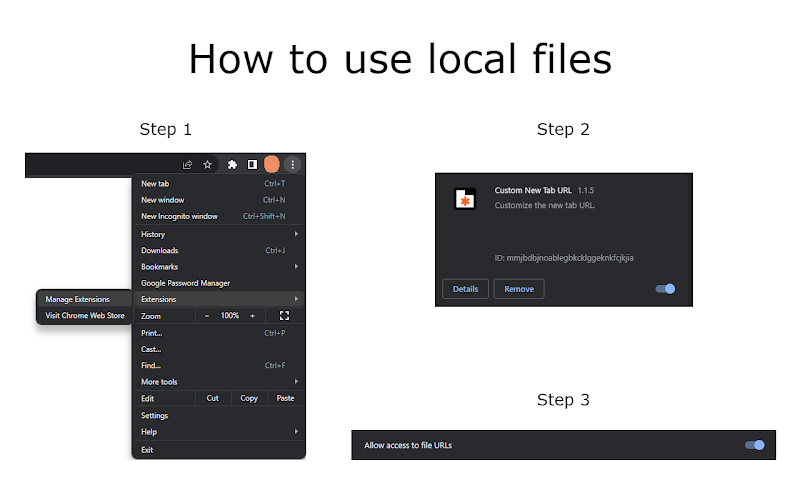Screen dimensions: 800x500
Task: Click the Details button
Action: pyautogui.click(x=465, y=289)
